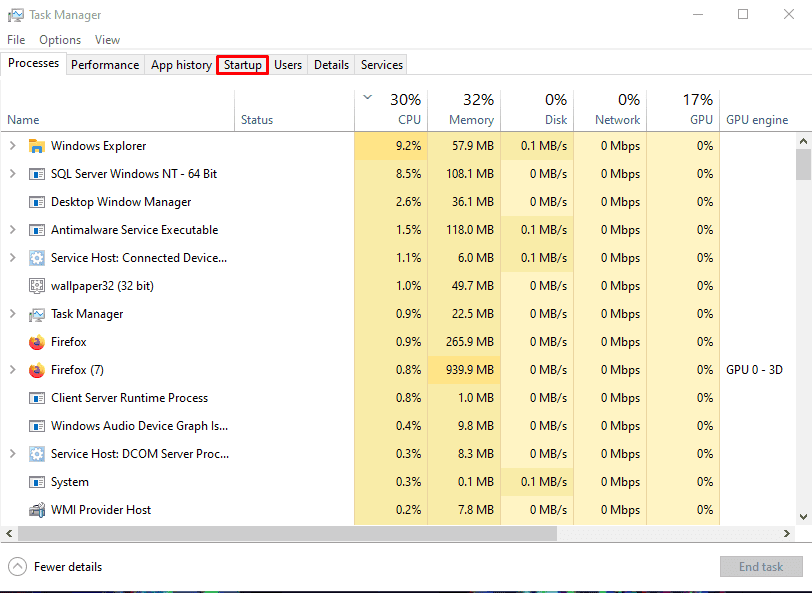Expand the SQL Server Windows NT row
Image resolution: width=812 pixels, height=593 pixels.
tap(12, 174)
